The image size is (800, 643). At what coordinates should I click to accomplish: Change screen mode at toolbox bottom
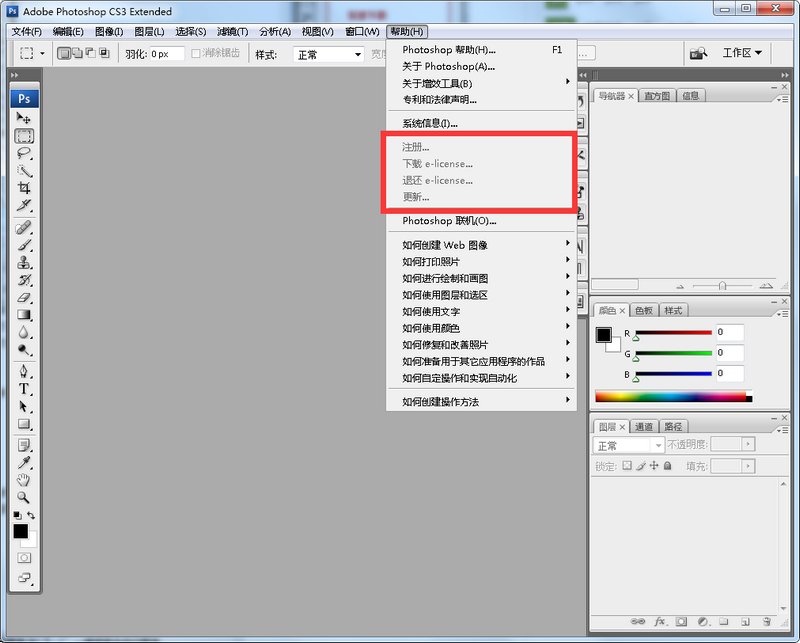point(24,578)
